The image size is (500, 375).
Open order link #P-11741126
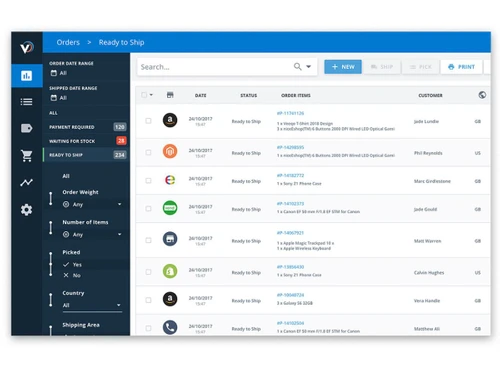290,113
